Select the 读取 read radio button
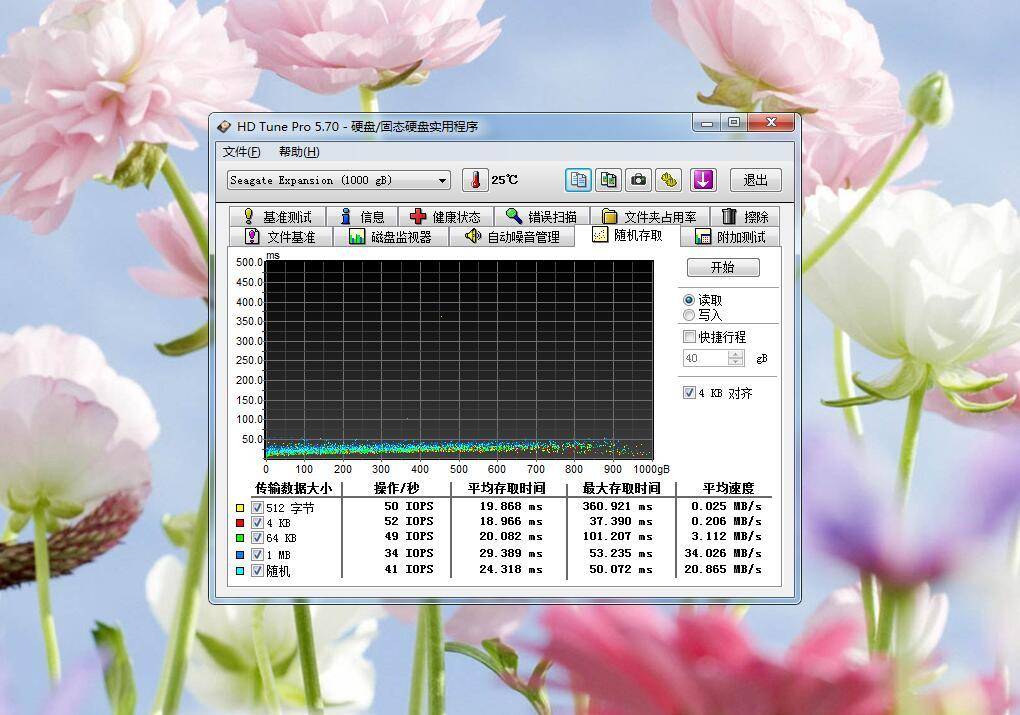The image size is (1020, 715). click(689, 299)
